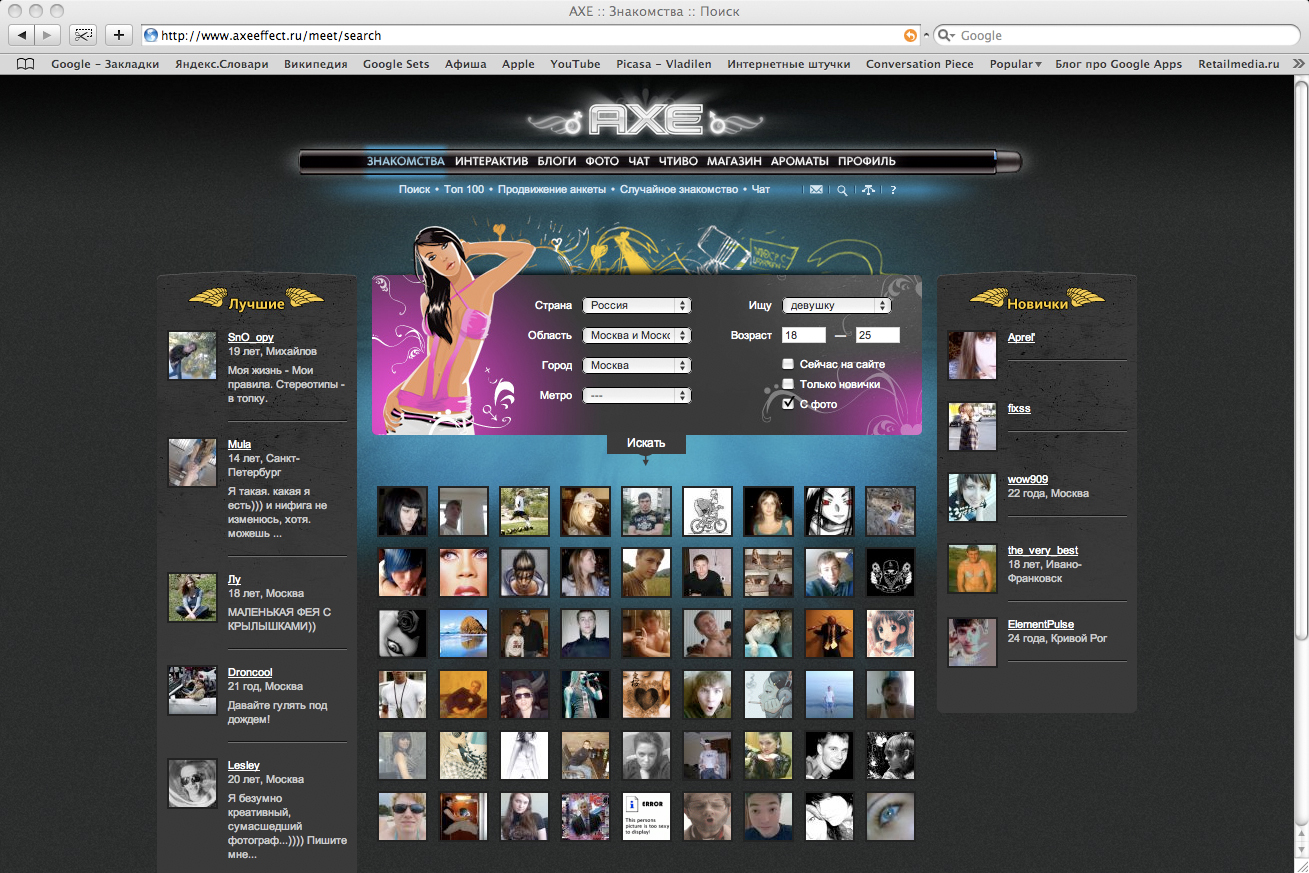Go back with Safari's back arrow
This screenshot has width=1309, height=873.
tap(22, 35)
